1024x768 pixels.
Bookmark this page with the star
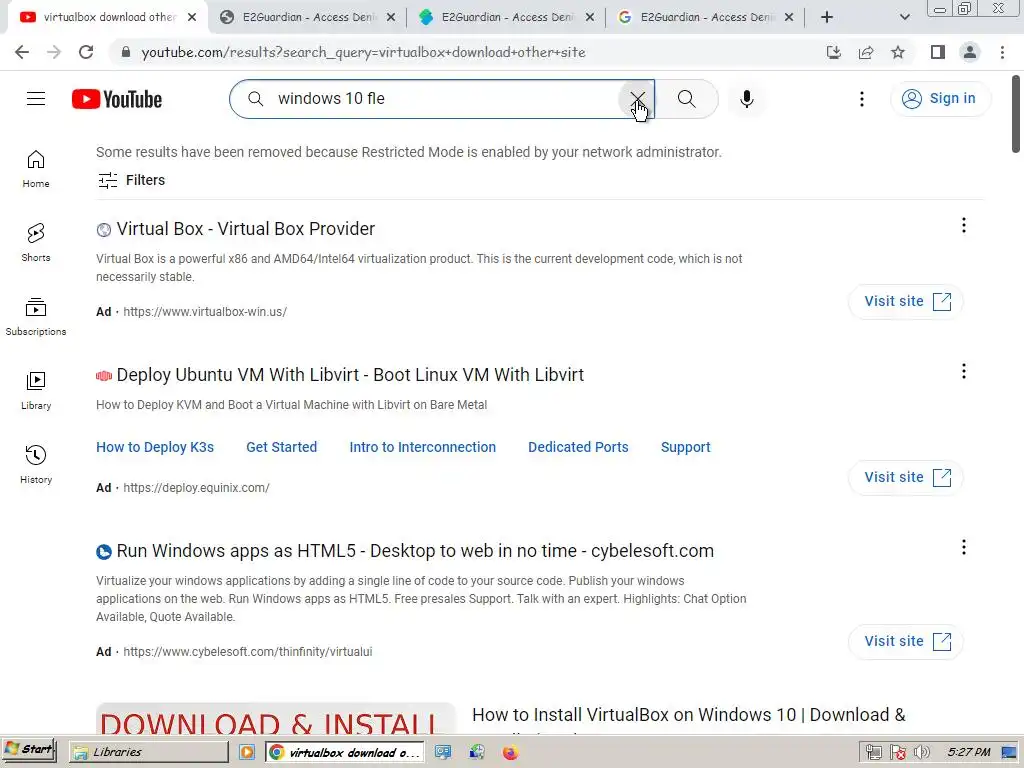(898, 52)
